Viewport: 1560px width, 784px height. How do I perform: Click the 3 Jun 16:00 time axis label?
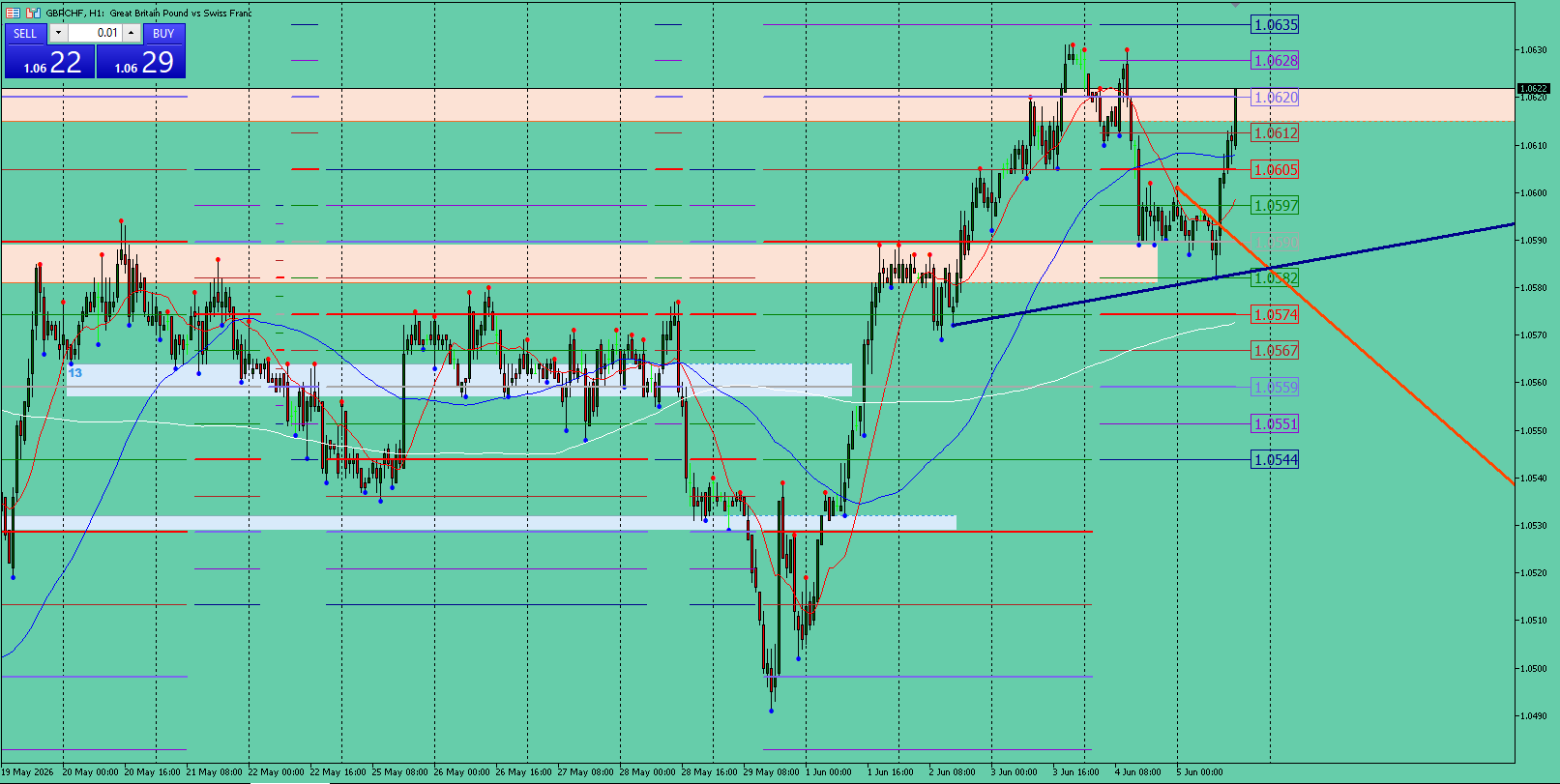[1076, 772]
